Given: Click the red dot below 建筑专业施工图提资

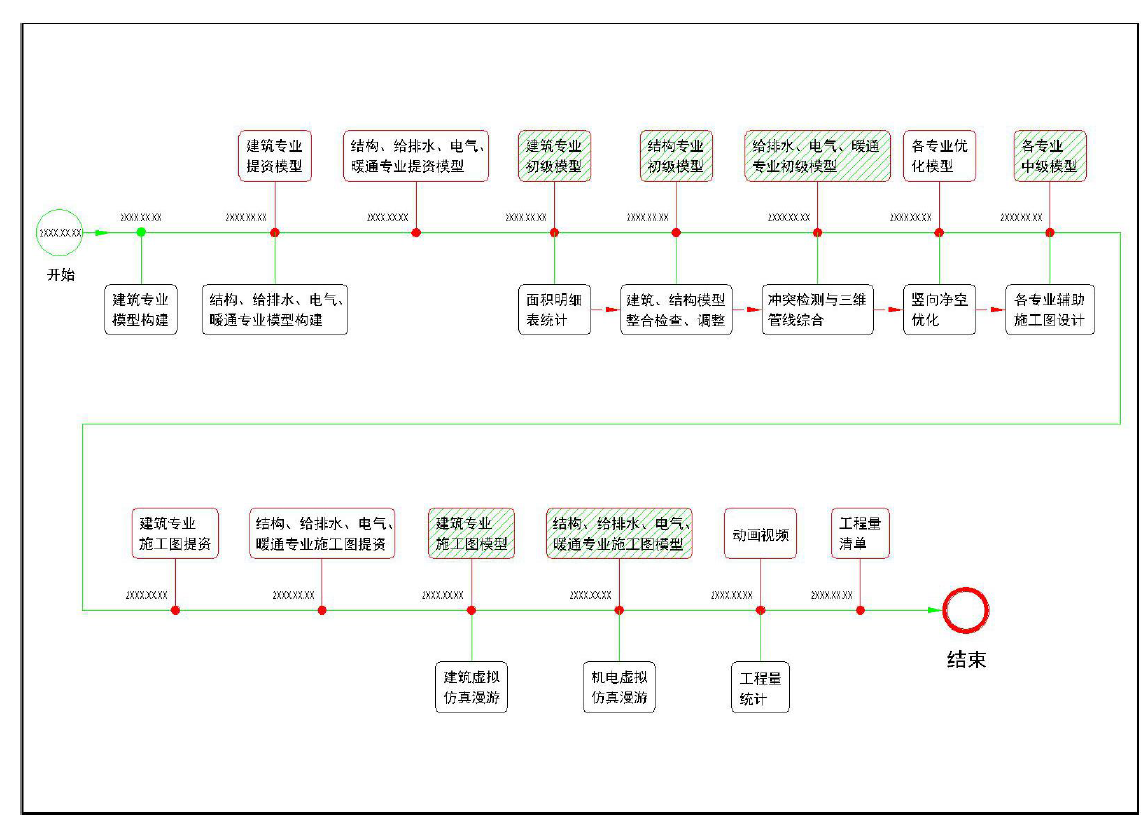Looking at the screenshot, I should 176,610.
